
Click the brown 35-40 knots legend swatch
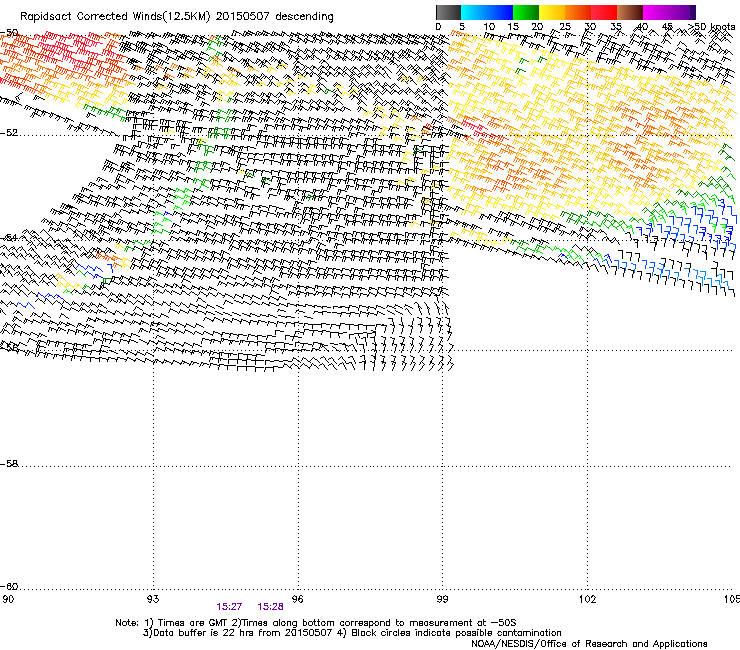(x=630, y=12)
